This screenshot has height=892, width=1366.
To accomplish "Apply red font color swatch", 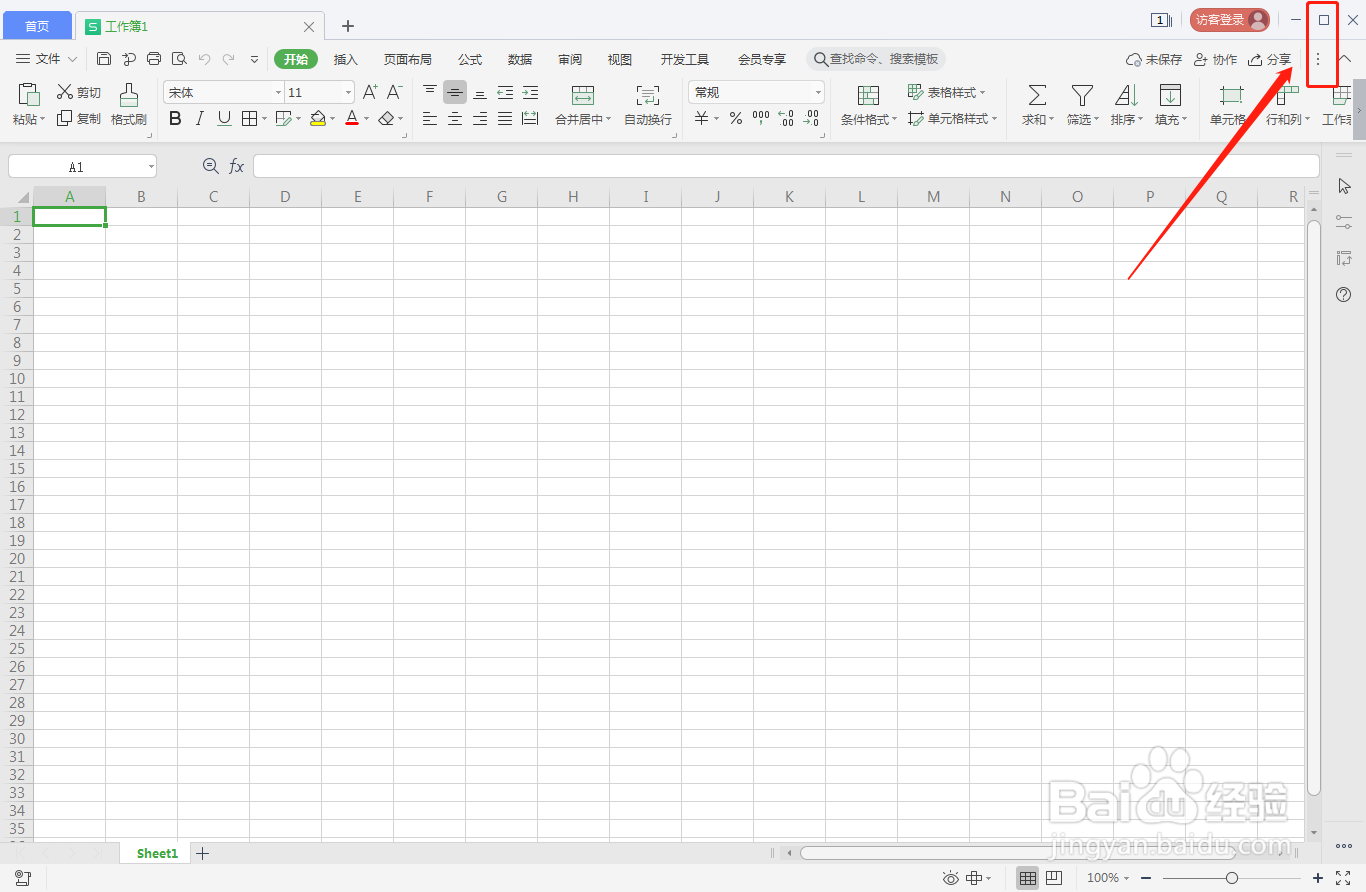I will [x=352, y=119].
